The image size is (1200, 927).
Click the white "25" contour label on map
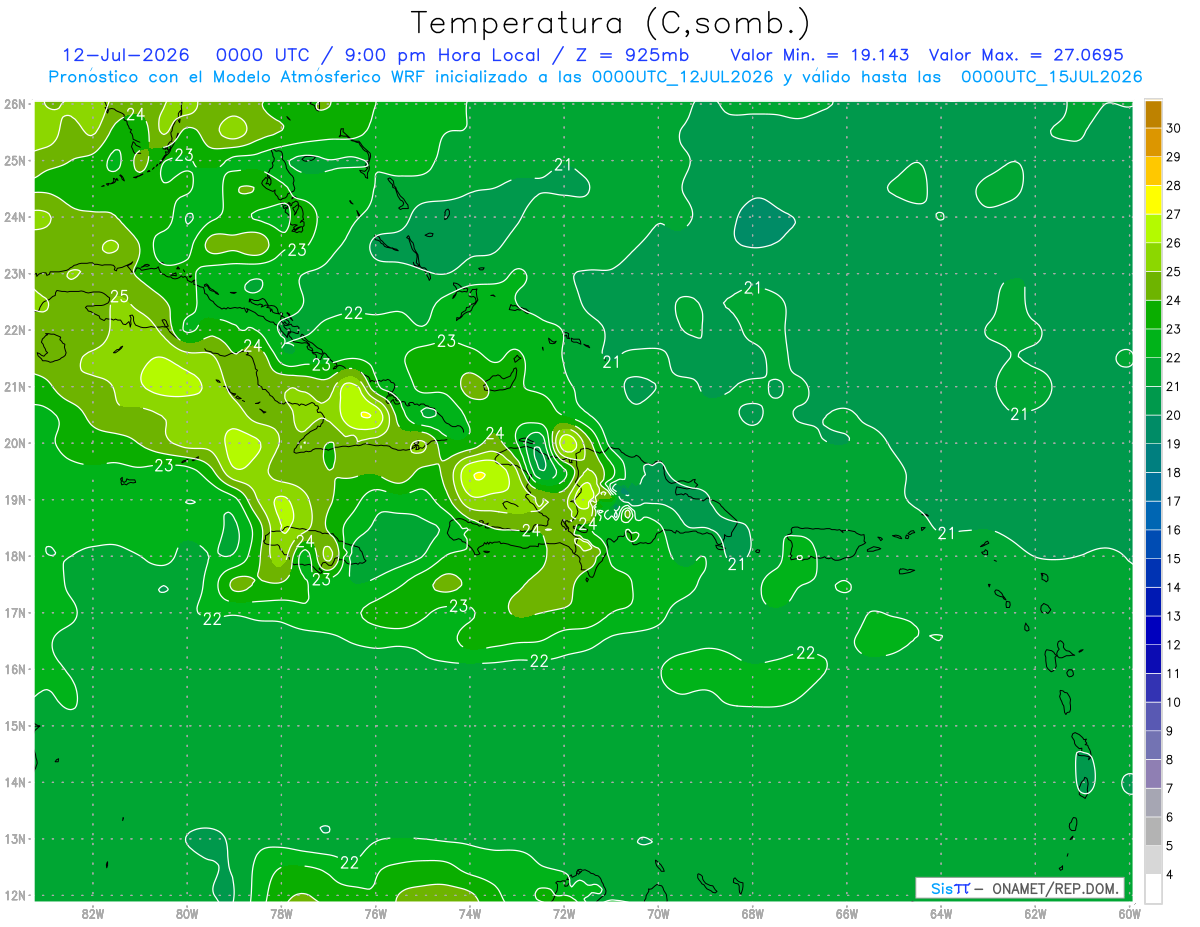tap(120, 296)
